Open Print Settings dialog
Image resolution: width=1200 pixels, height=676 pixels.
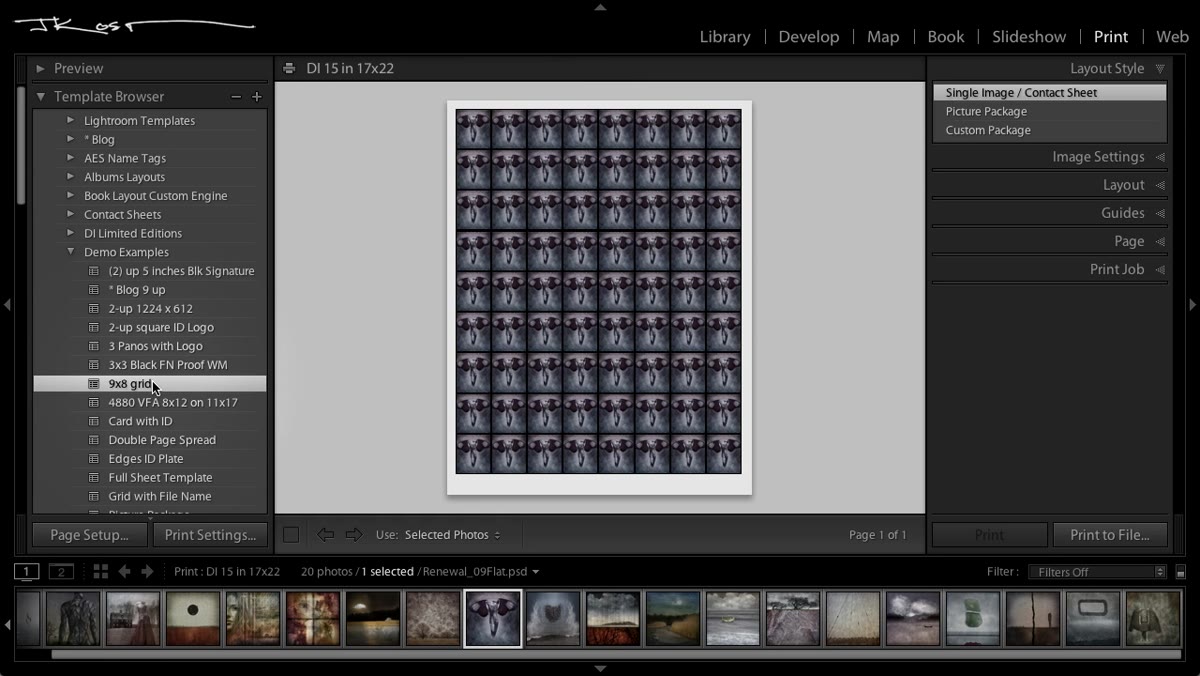[x=210, y=535]
